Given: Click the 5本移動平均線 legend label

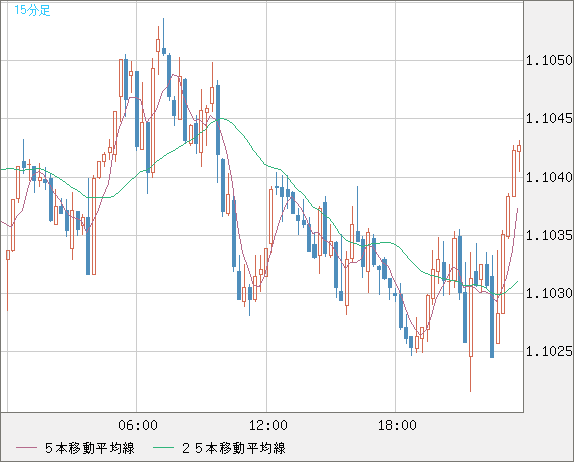Looking at the screenshot, I should 90,448.
